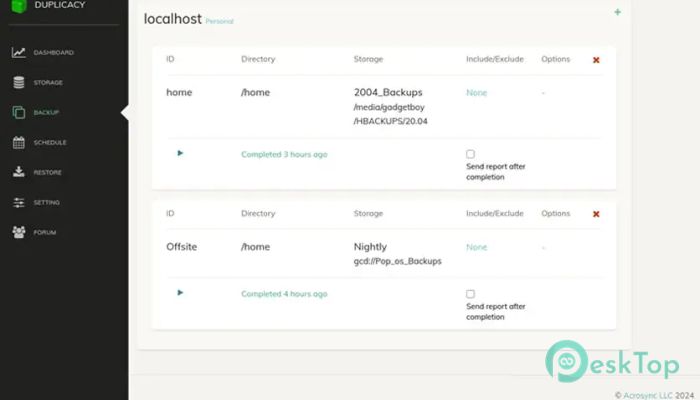View Completed 3 hours ago log
This screenshot has width=700, height=400.
(284, 154)
